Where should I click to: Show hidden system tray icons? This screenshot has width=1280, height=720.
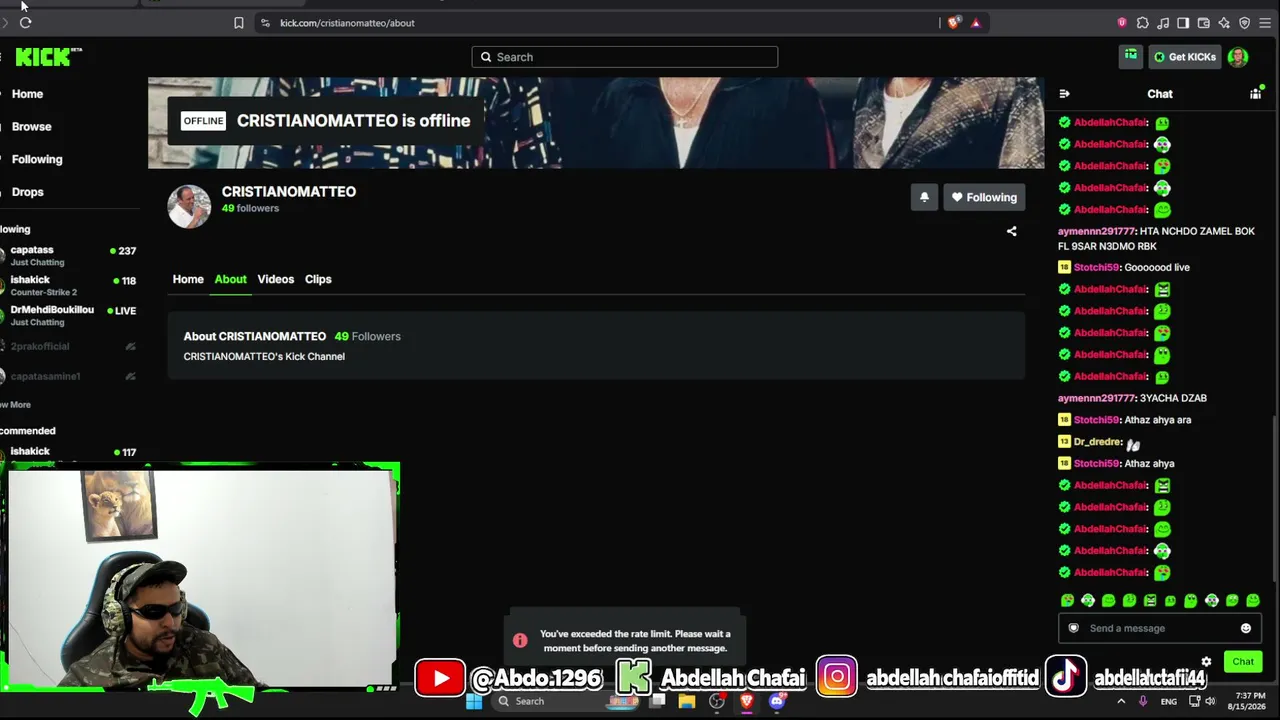1121,701
